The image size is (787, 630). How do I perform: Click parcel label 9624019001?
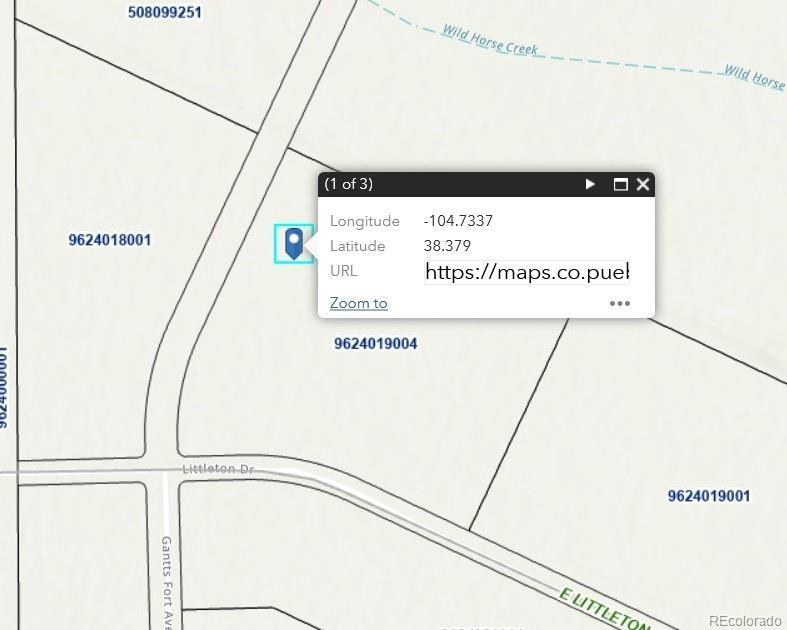(x=709, y=496)
